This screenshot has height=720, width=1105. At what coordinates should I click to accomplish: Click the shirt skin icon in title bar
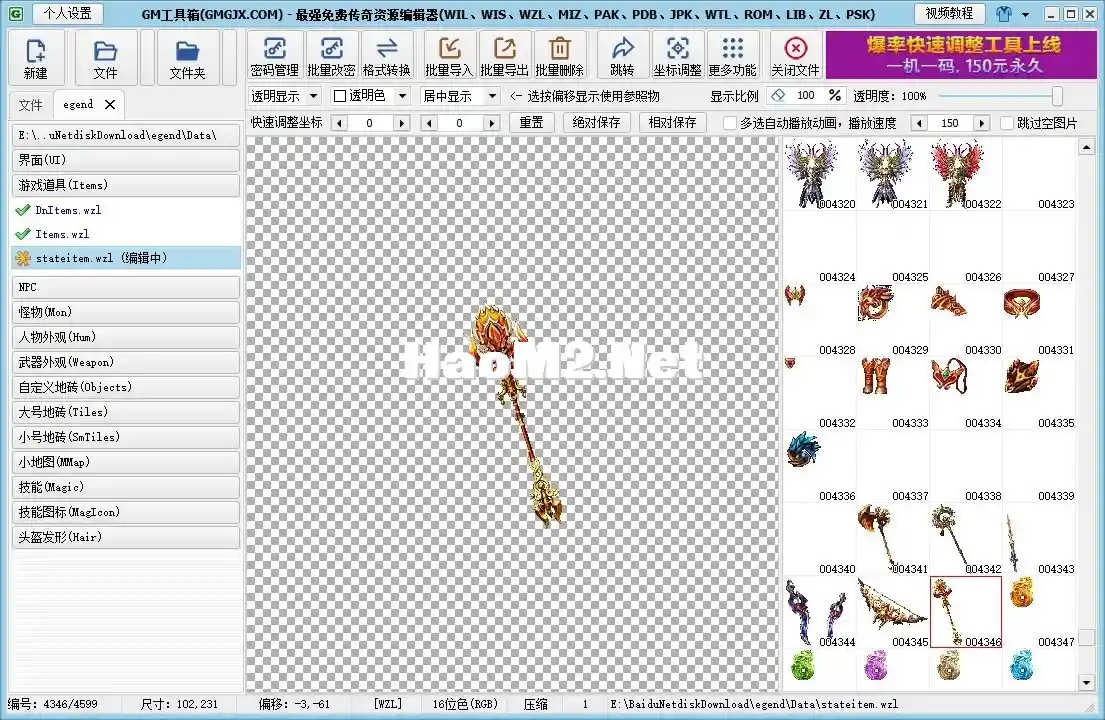click(x=1004, y=14)
